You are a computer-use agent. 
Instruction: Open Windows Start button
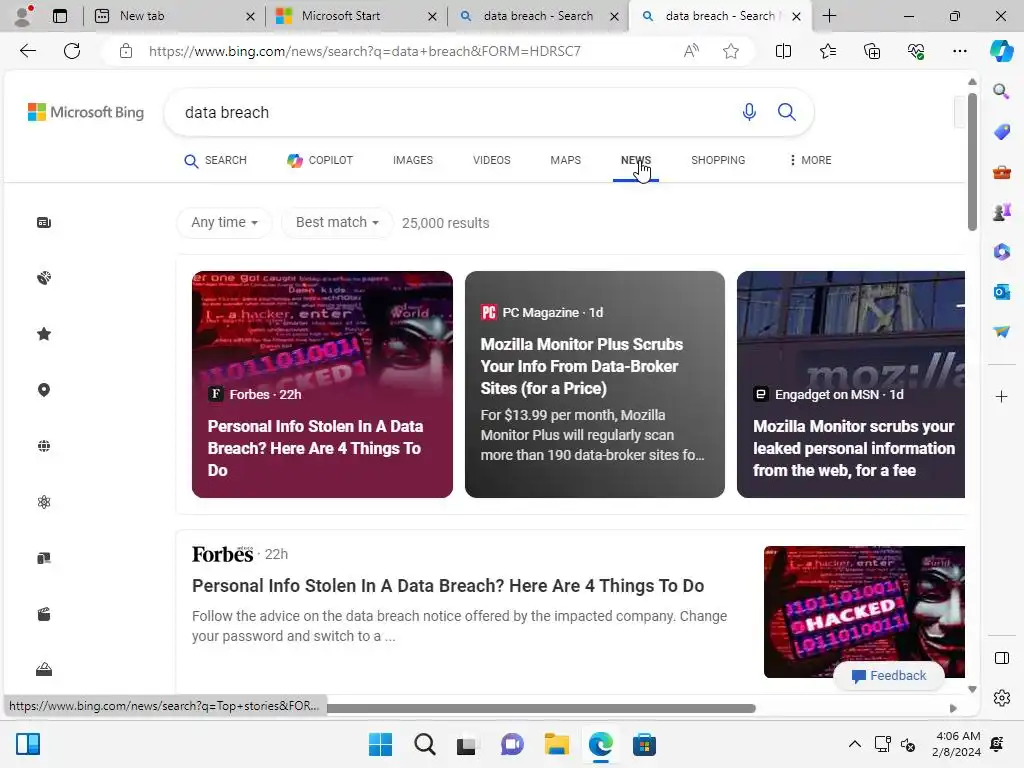(380, 744)
